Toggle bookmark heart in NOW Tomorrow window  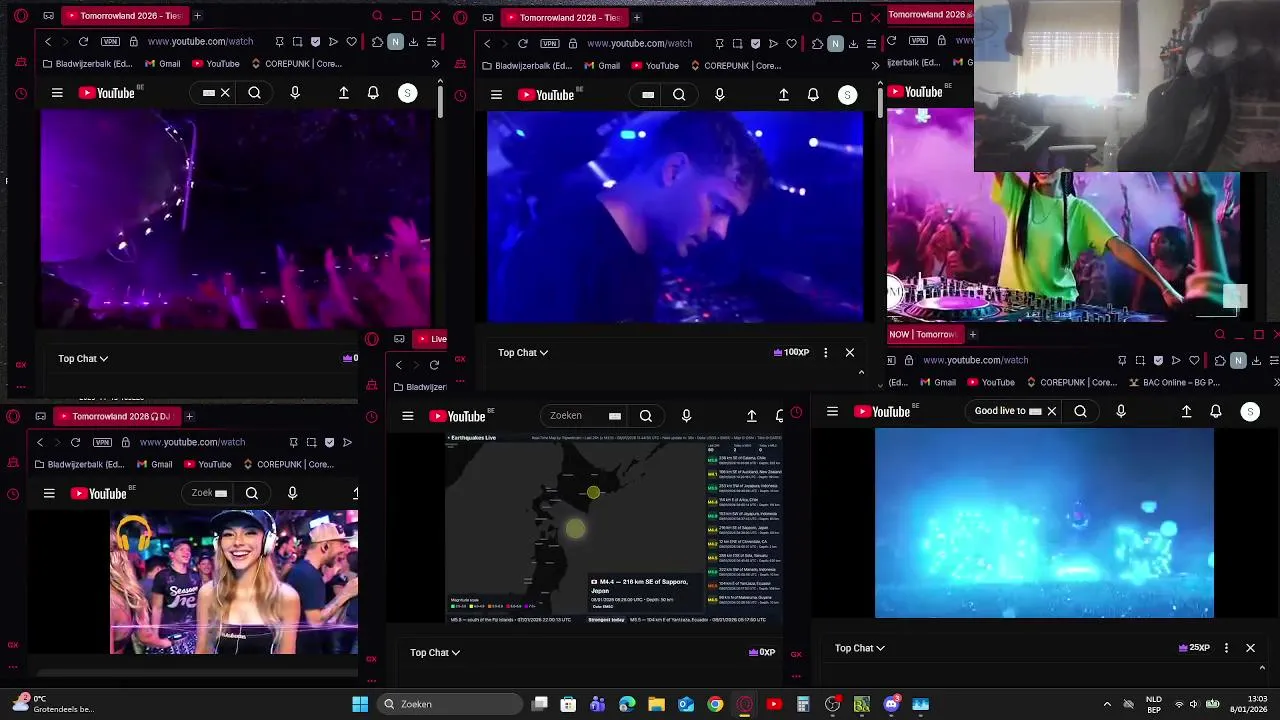[1194, 360]
